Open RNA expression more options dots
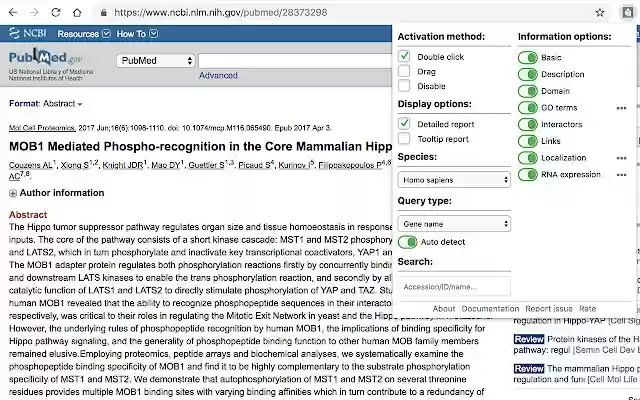The height and width of the screenshot is (400, 640). pos(621,175)
